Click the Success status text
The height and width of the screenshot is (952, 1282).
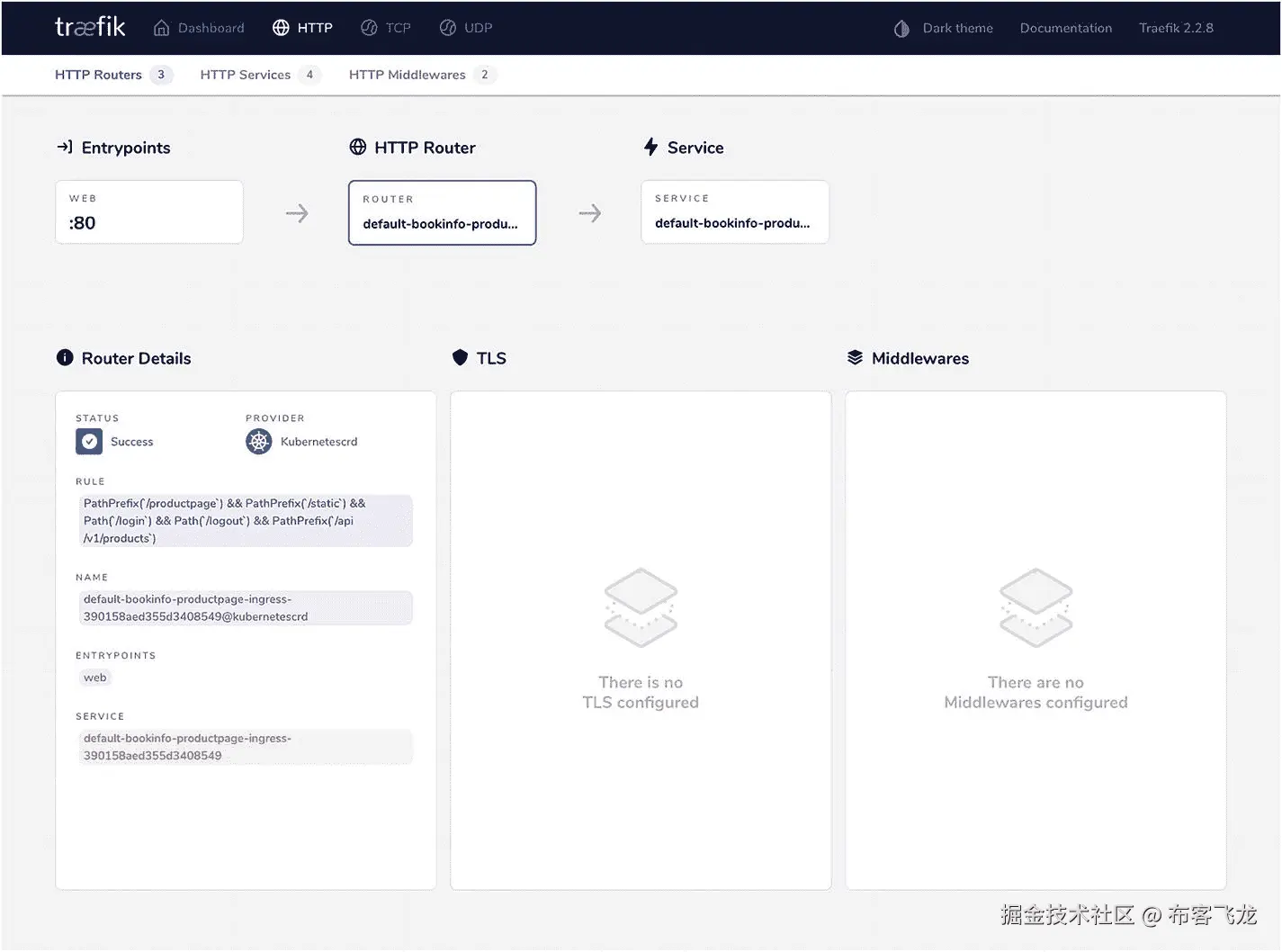coord(132,442)
